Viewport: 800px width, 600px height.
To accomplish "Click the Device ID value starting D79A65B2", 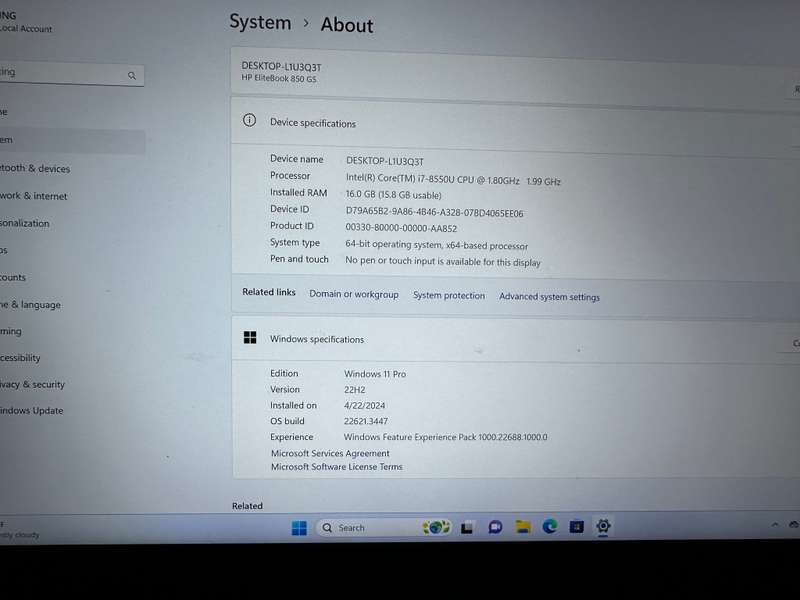I will pos(434,212).
